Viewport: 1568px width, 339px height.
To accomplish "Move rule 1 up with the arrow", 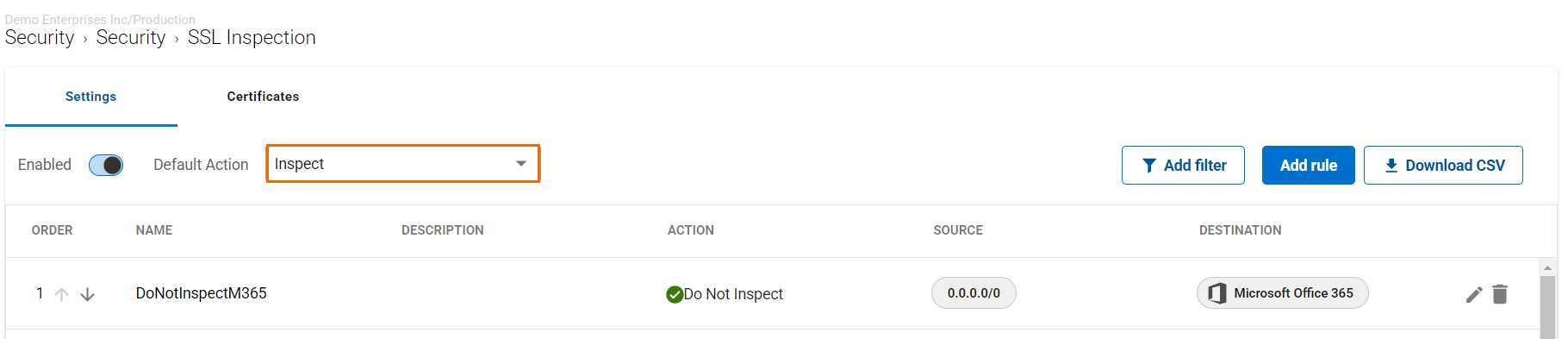I will [x=61, y=294].
